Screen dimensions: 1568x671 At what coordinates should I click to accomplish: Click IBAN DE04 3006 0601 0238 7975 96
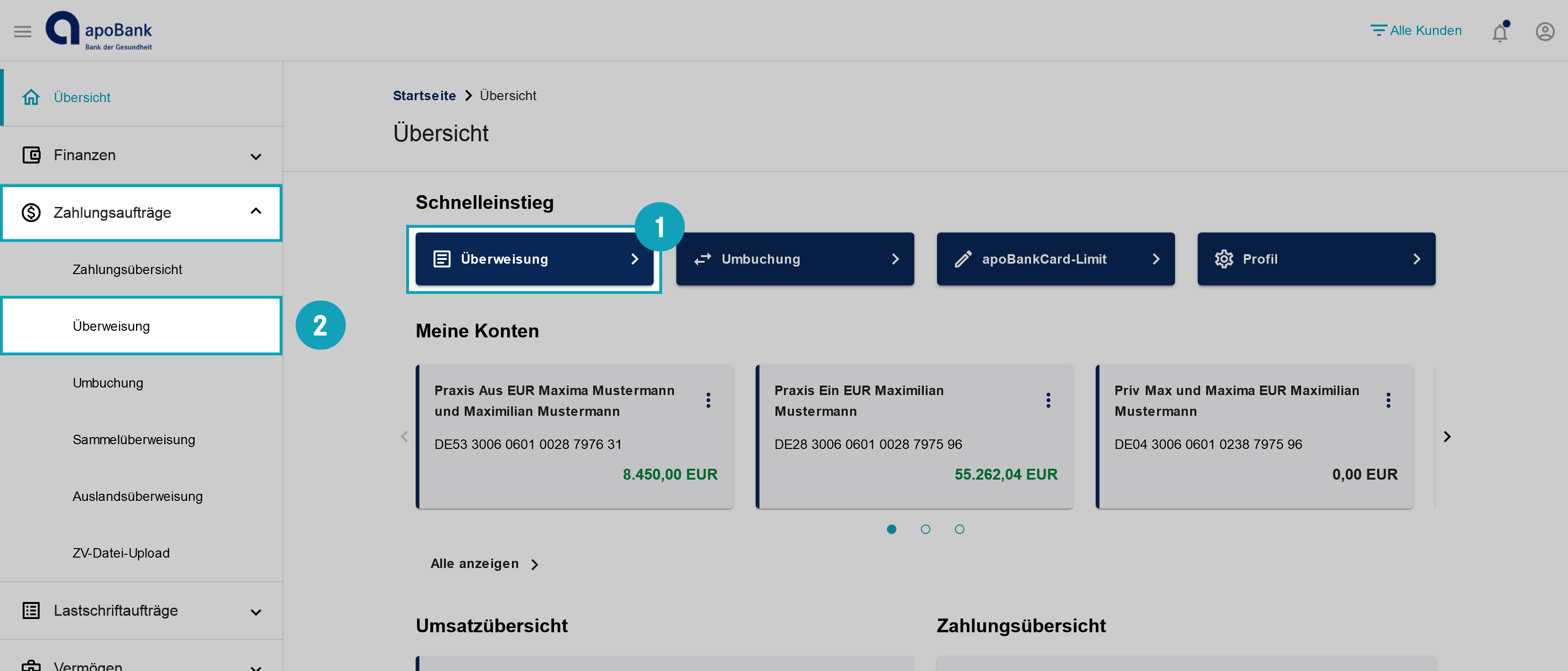click(1208, 445)
